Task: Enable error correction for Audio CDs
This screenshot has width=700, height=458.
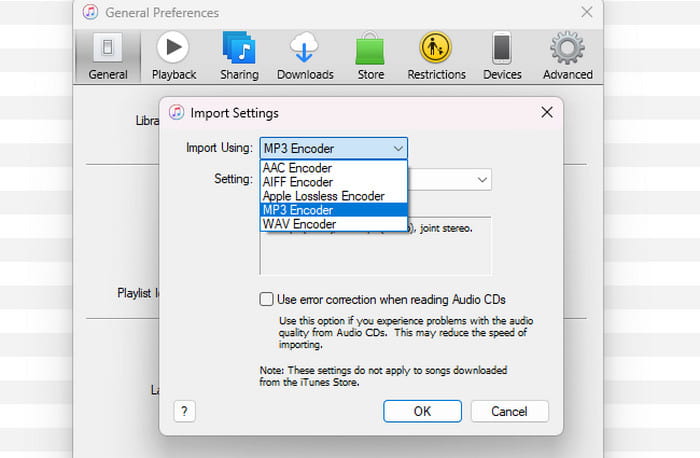Action: pyautogui.click(x=267, y=299)
